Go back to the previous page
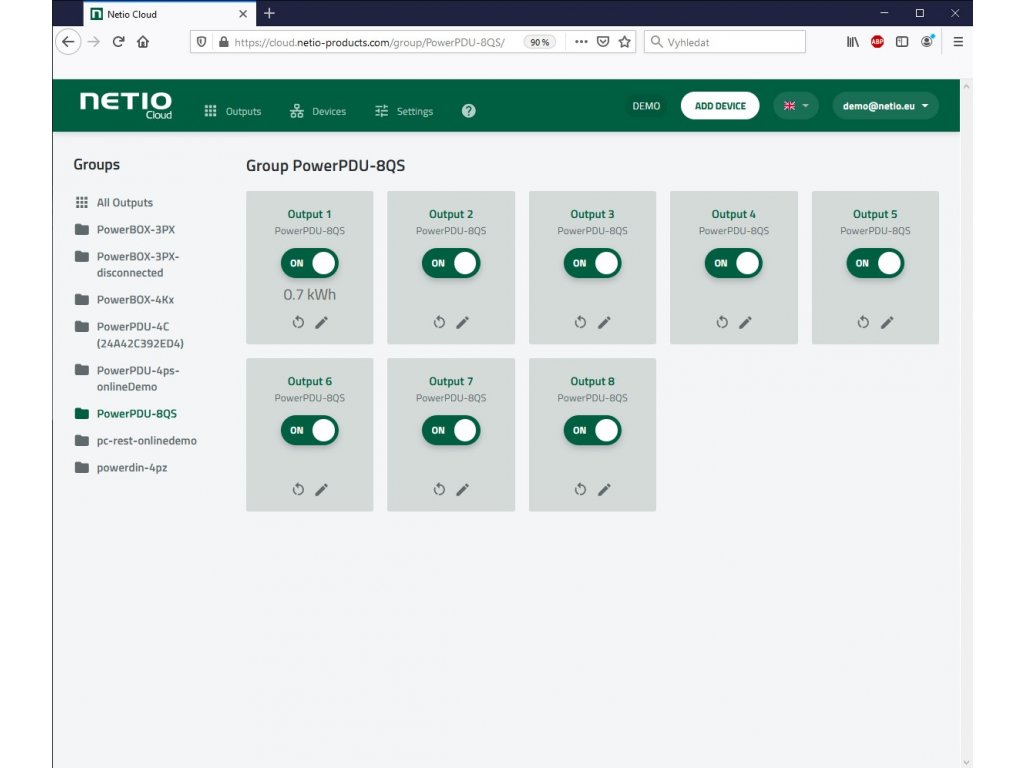Screen dimensions: 1024x768 pyautogui.click(x=68, y=42)
